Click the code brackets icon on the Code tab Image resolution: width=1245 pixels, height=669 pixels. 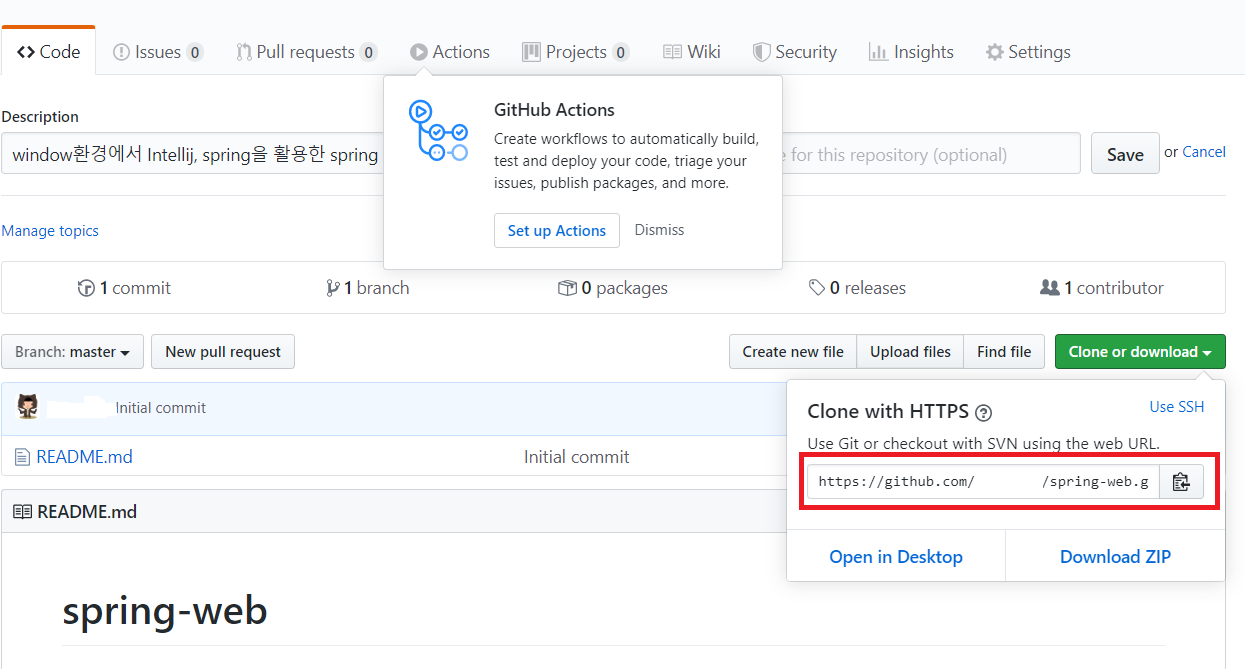pyautogui.click(x=26, y=52)
